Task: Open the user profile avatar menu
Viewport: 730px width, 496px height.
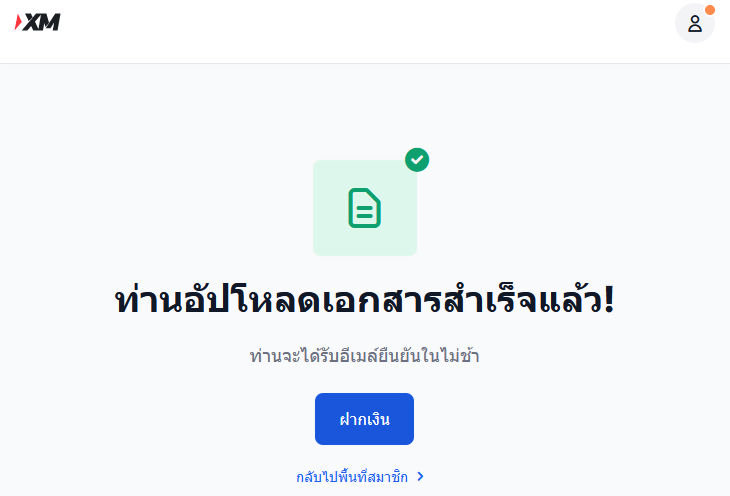Action: tap(695, 23)
